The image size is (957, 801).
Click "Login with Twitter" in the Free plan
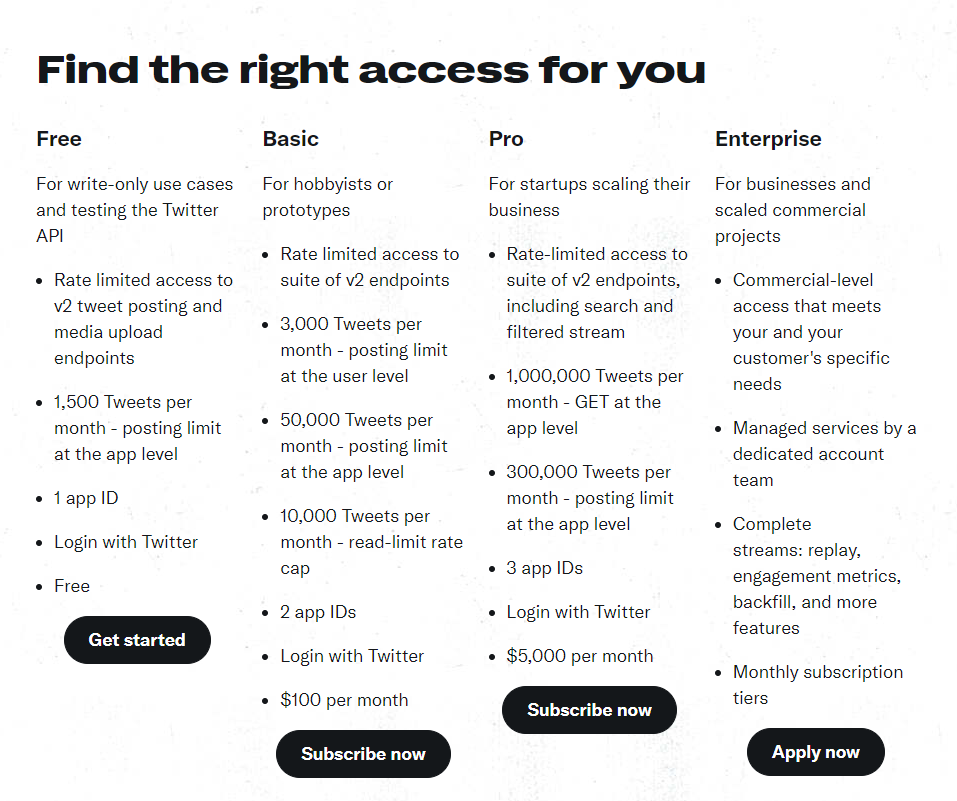click(x=126, y=542)
